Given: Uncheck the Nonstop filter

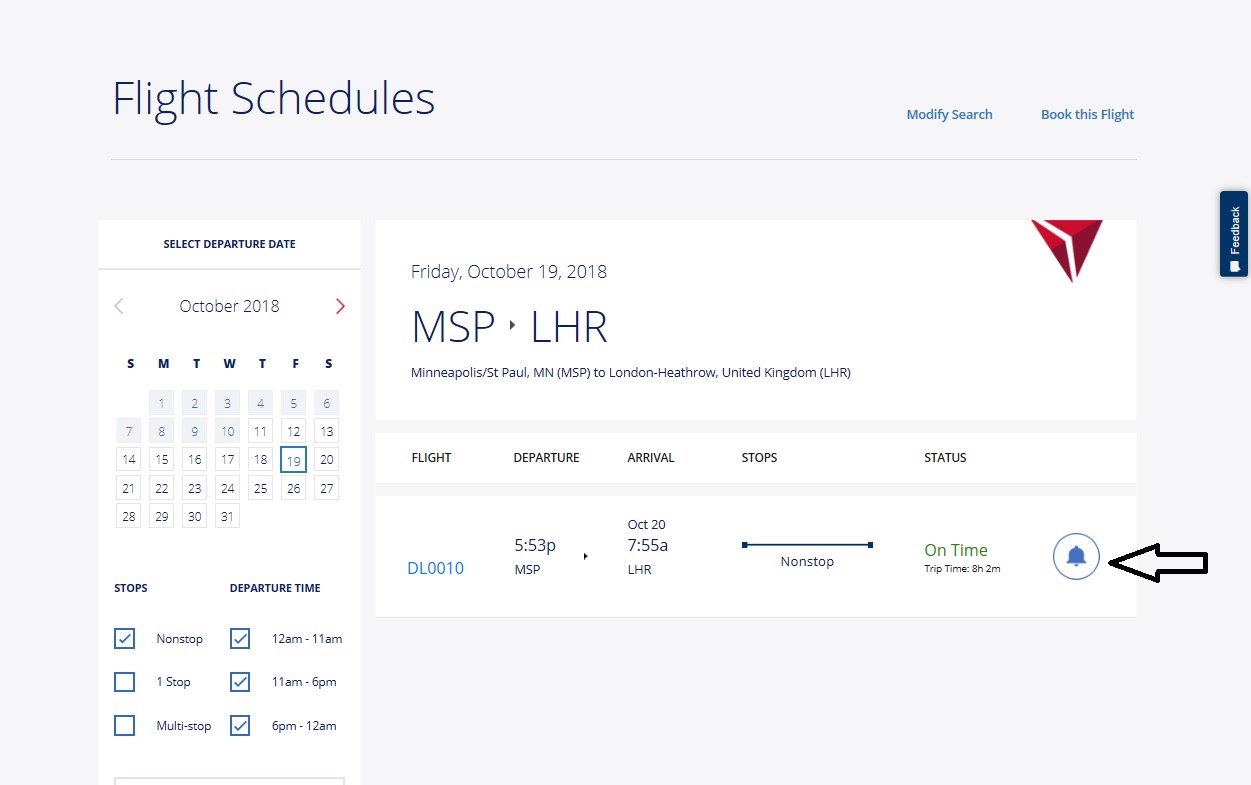Looking at the screenshot, I should [124, 638].
